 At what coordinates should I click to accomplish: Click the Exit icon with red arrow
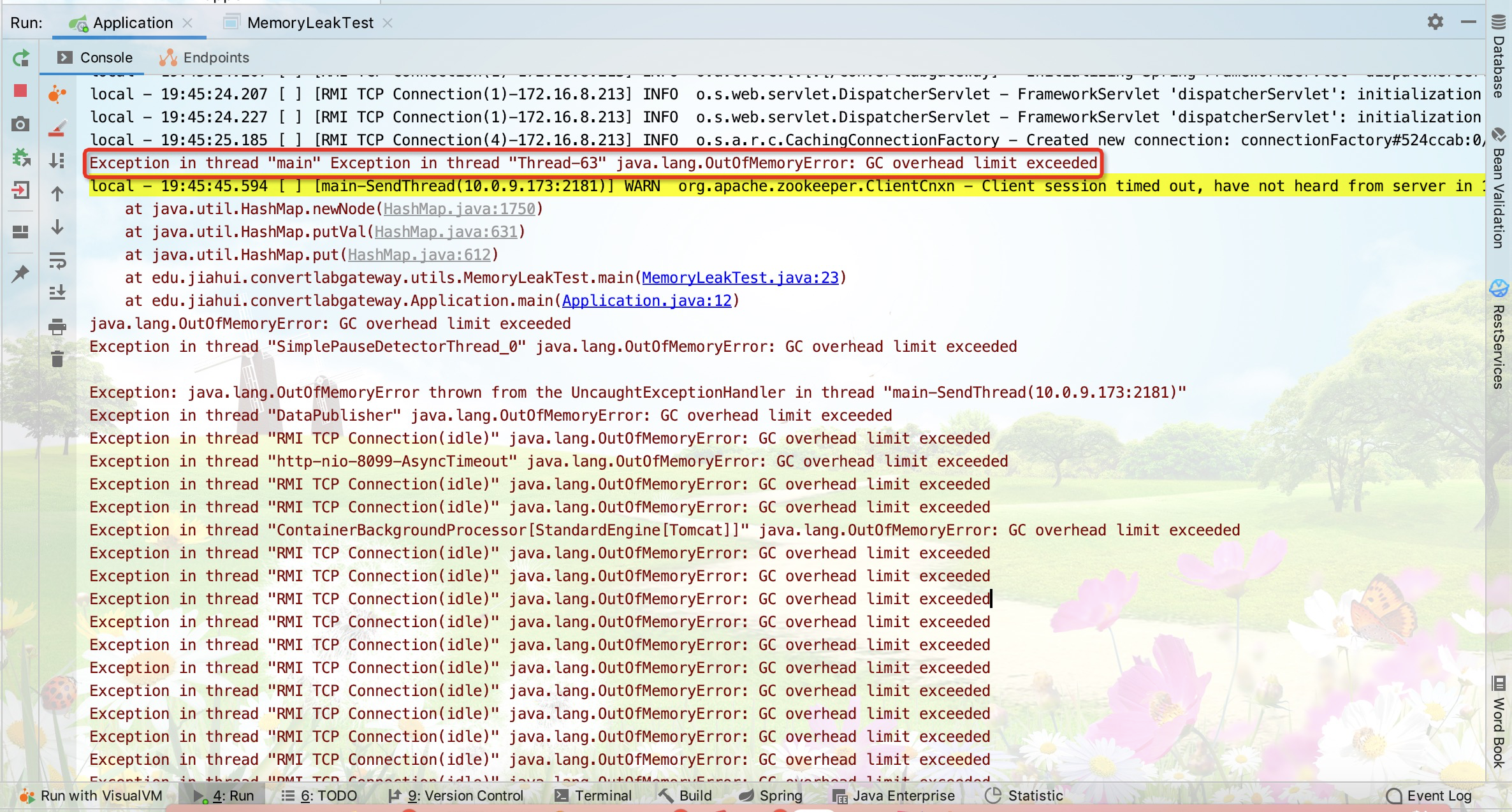tap(20, 190)
